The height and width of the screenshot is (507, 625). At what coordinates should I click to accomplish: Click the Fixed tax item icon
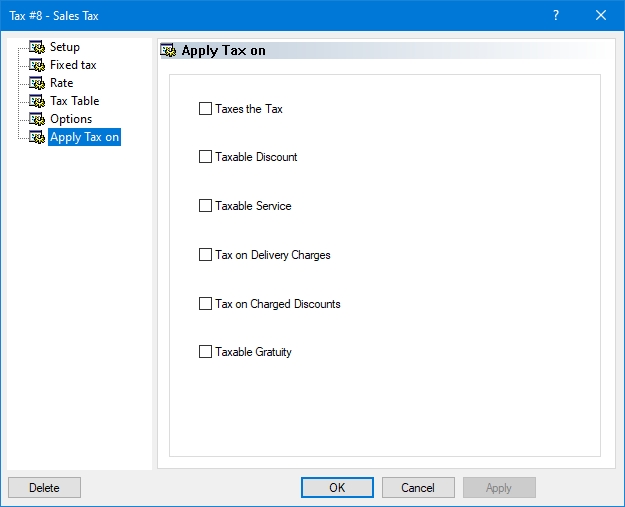[37, 65]
